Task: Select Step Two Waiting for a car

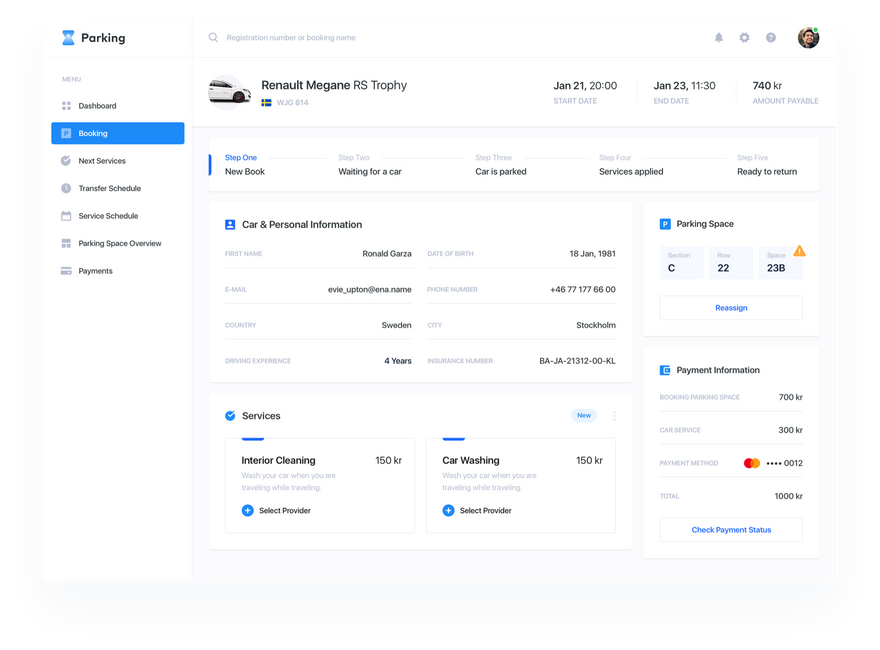Action: pos(370,165)
